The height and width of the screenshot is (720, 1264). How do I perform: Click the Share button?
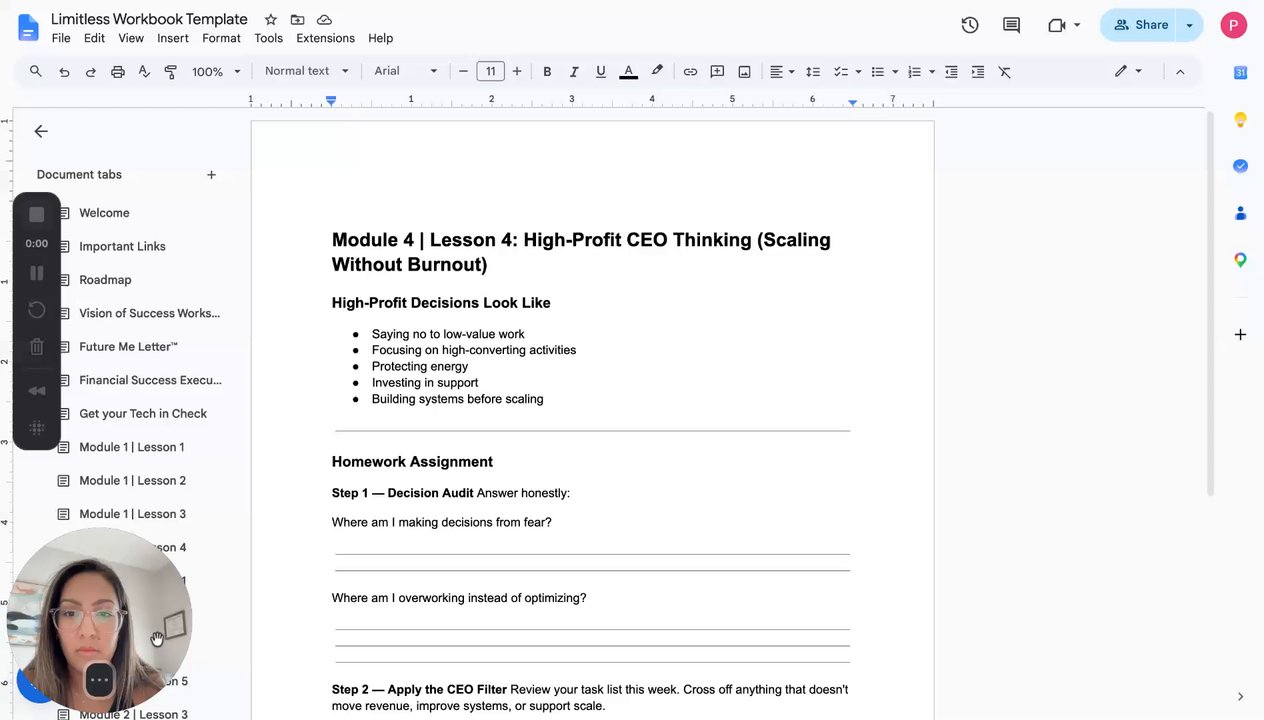tap(1140, 25)
